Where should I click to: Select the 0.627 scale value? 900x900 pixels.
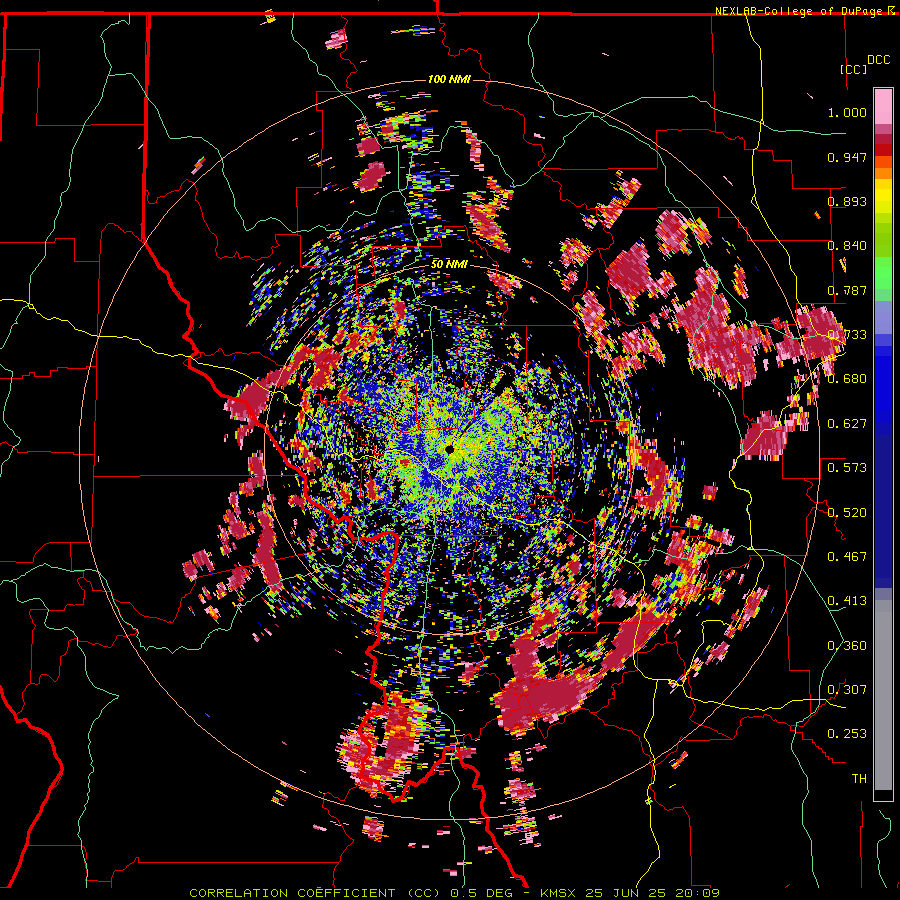[x=847, y=424]
